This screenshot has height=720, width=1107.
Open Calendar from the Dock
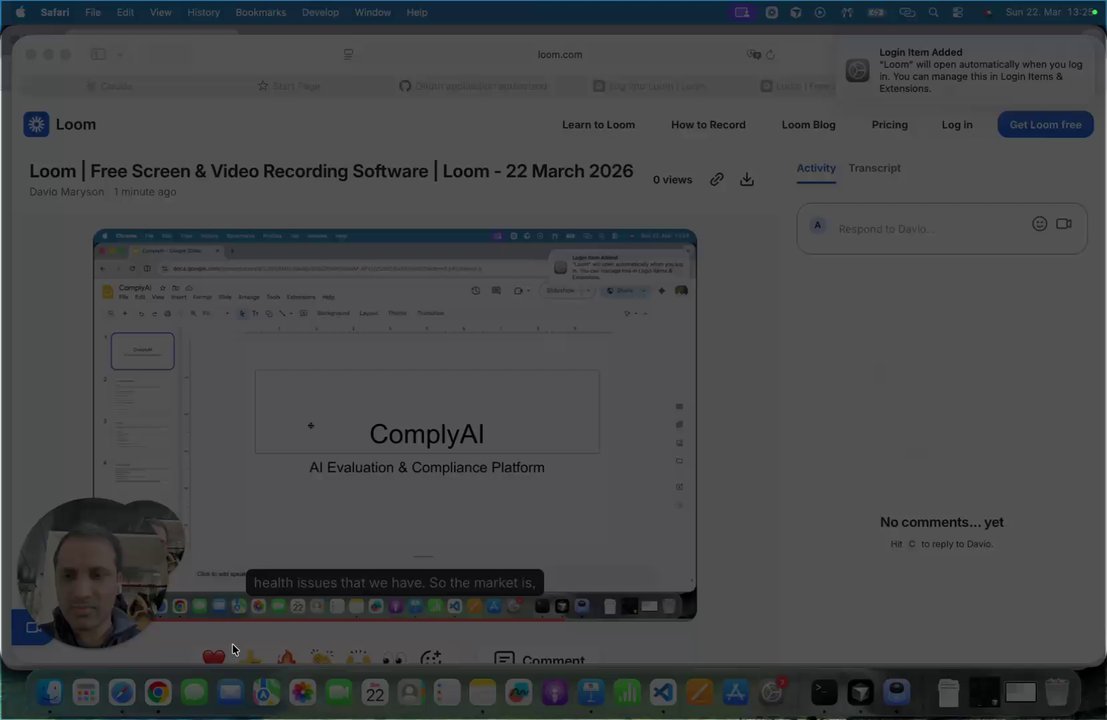374,692
